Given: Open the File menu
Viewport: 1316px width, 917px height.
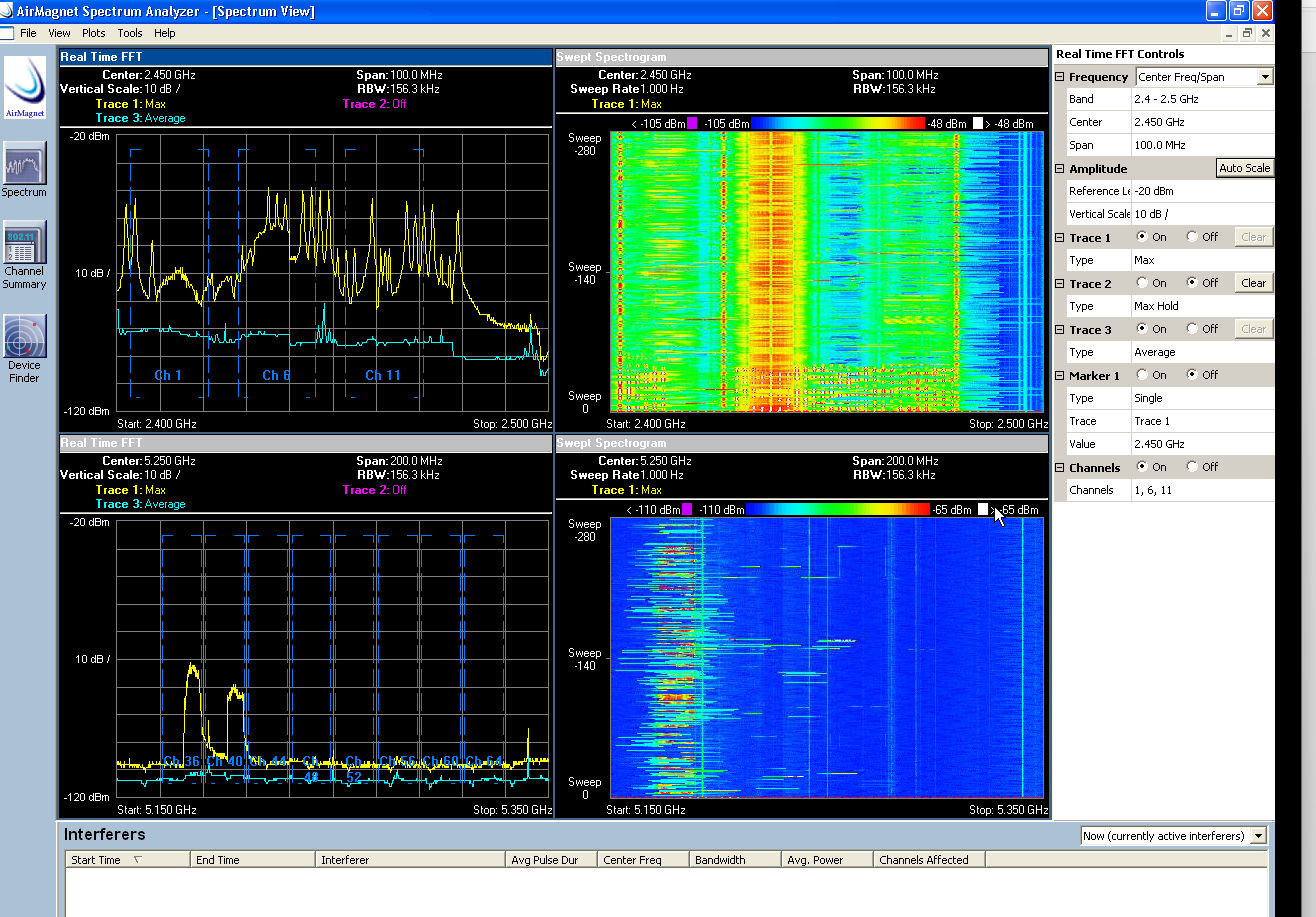Looking at the screenshot, I should [x=28, y=33].
